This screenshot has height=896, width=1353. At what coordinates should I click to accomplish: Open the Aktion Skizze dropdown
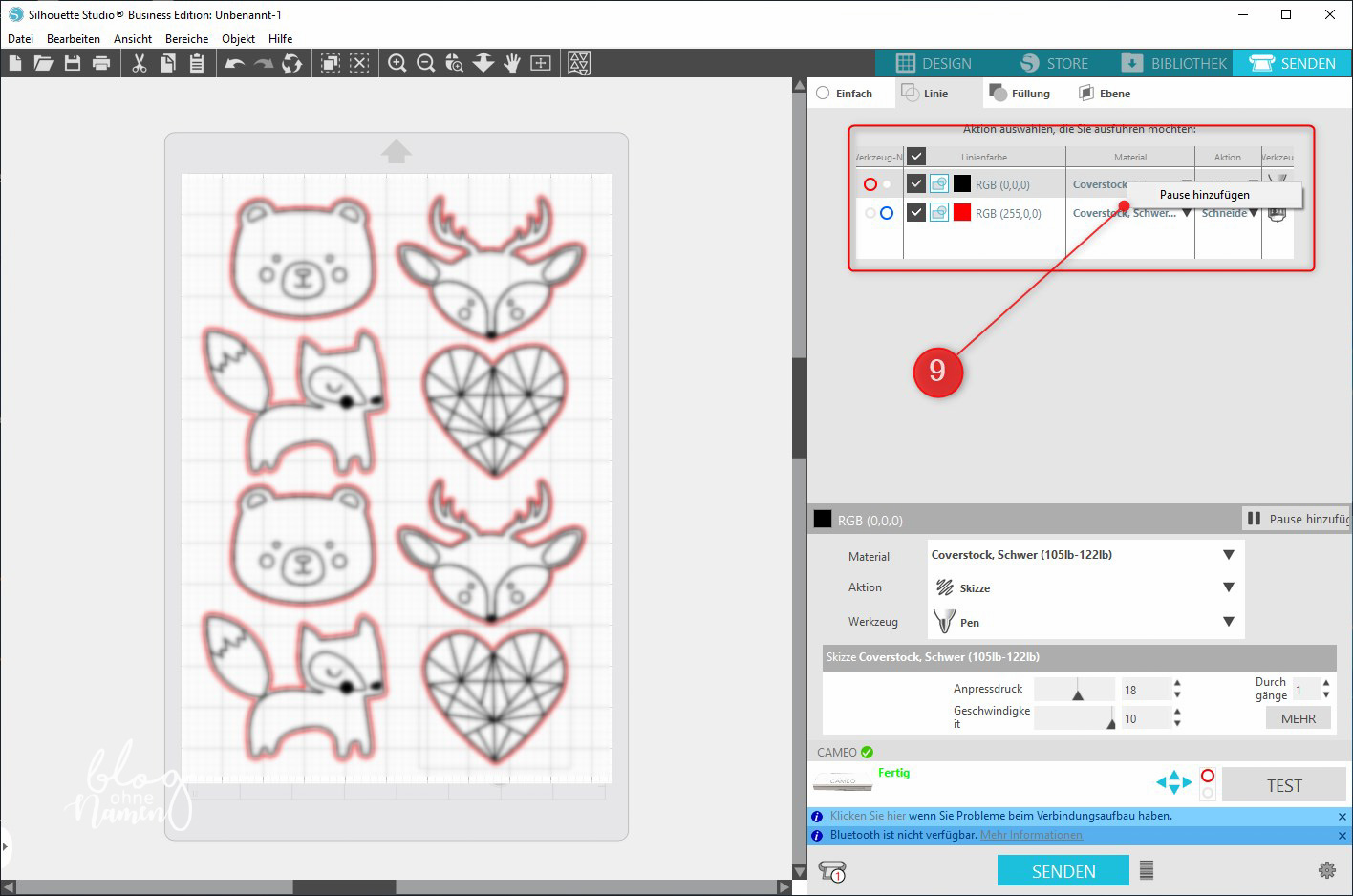1228,587
